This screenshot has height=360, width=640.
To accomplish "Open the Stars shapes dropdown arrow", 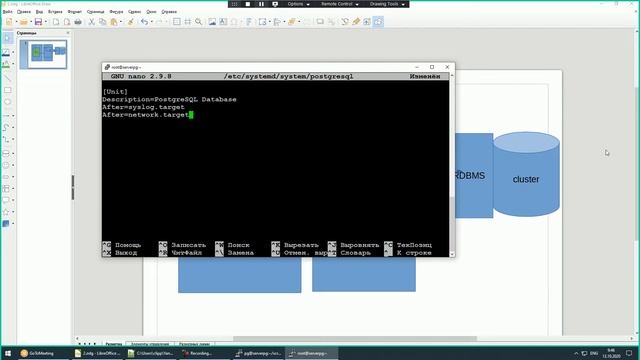I will pos(13,212).
